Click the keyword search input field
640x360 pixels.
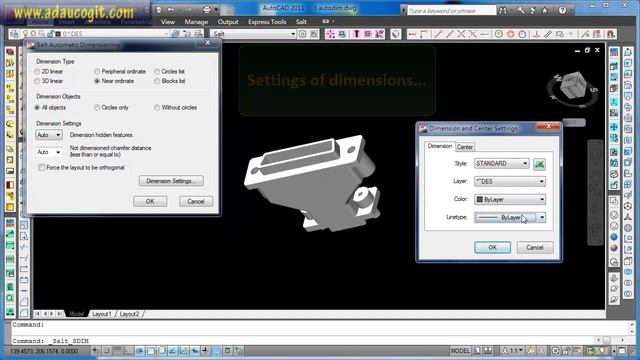pyautogui.click(x=451, y=11)
